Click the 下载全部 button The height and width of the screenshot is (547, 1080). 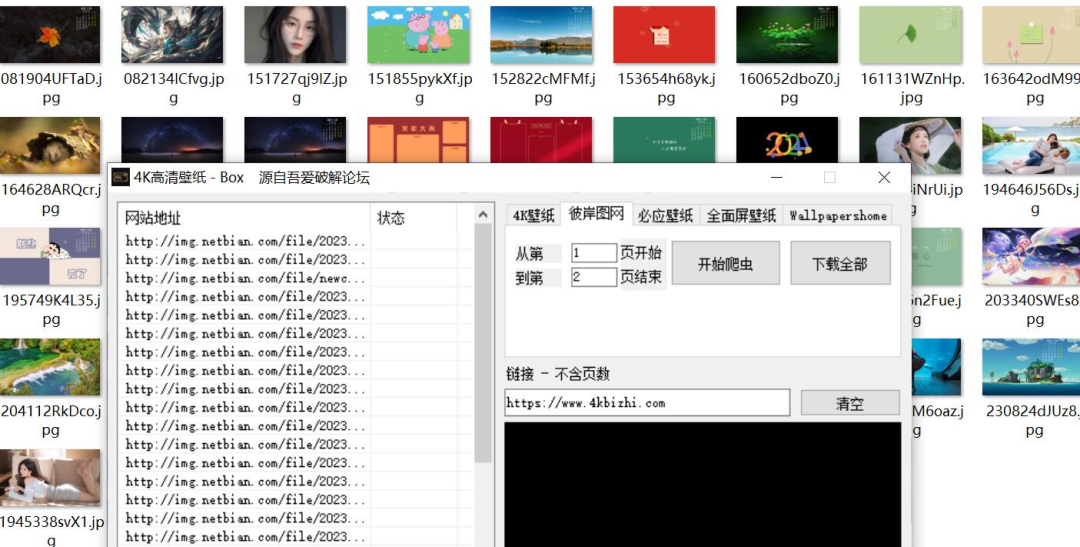[840, 263]
